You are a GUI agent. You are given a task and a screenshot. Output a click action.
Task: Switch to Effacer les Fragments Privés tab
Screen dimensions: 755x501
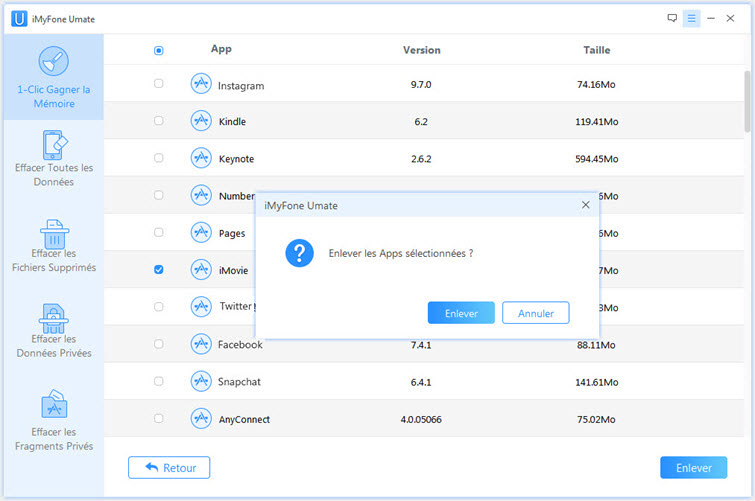tap(53, 420)
